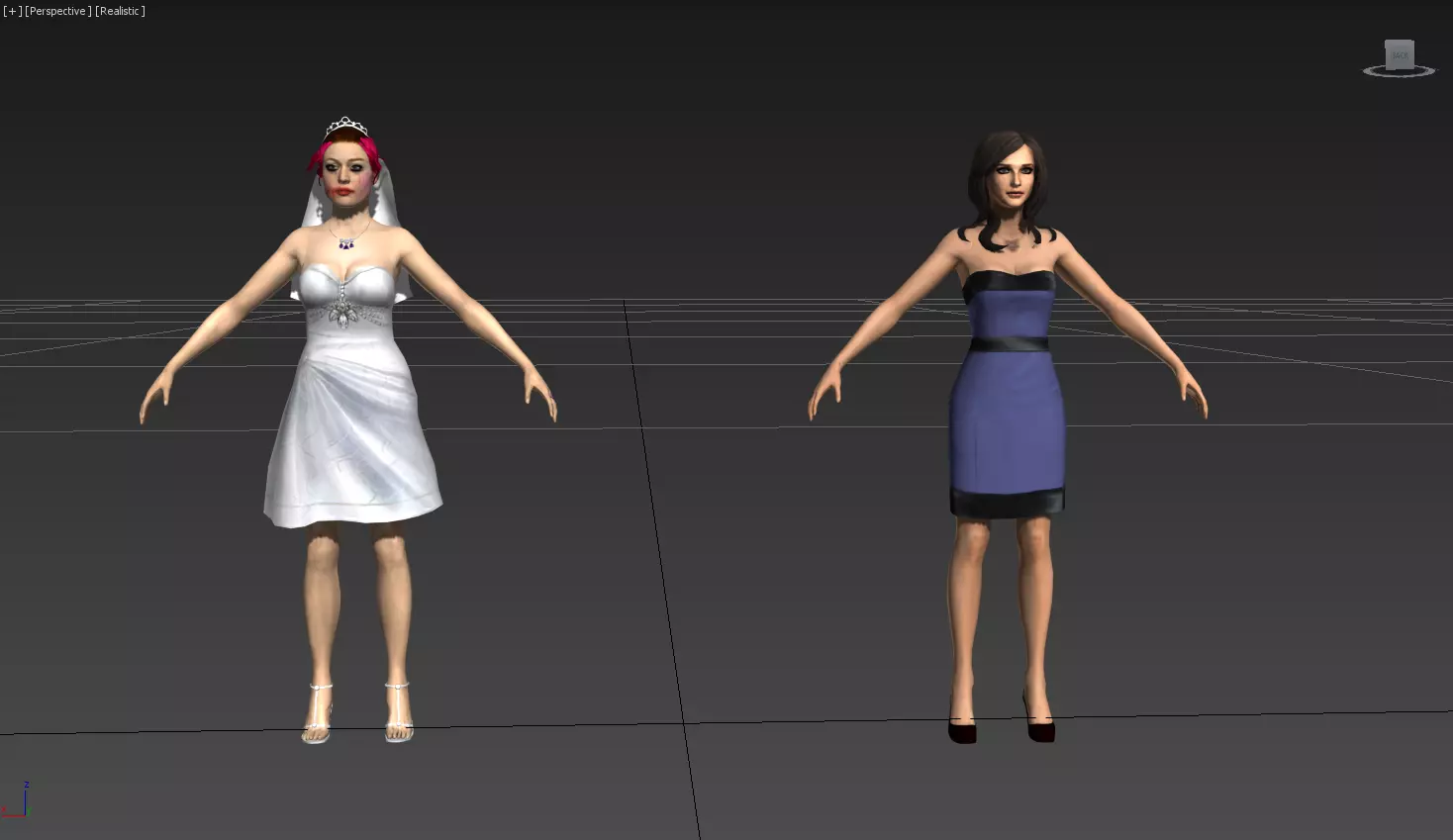Select the woman model in blue dress
Image resolution: width=1453 pixels, height=840 pixels.
pos(1008,435)
